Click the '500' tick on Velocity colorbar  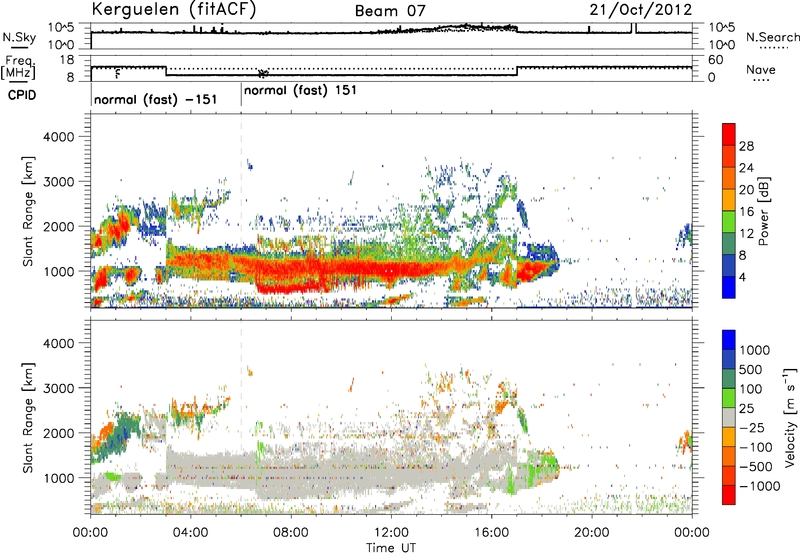click(753, 369)
